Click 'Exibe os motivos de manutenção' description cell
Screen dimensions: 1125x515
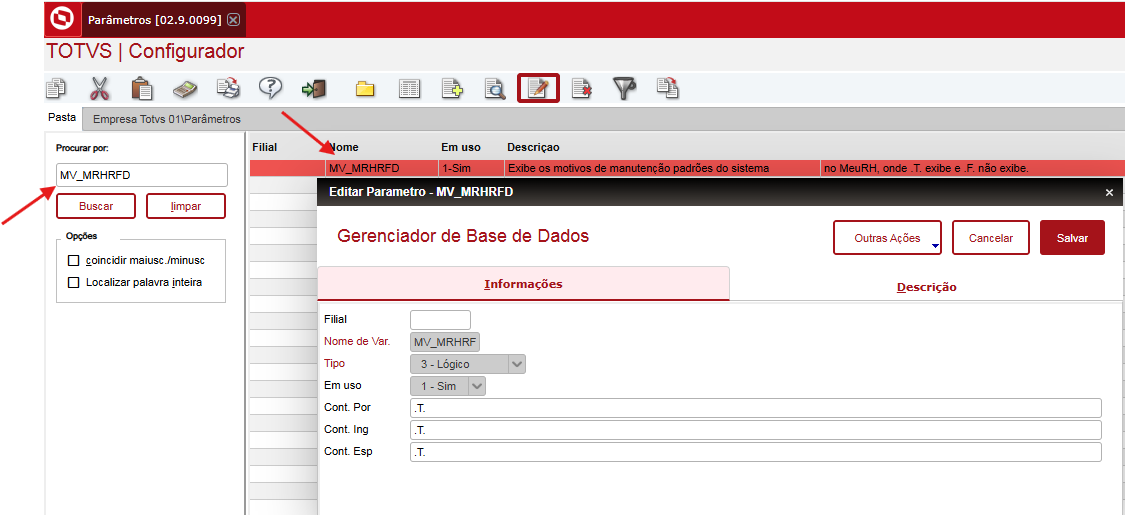(x=662, y=169)
